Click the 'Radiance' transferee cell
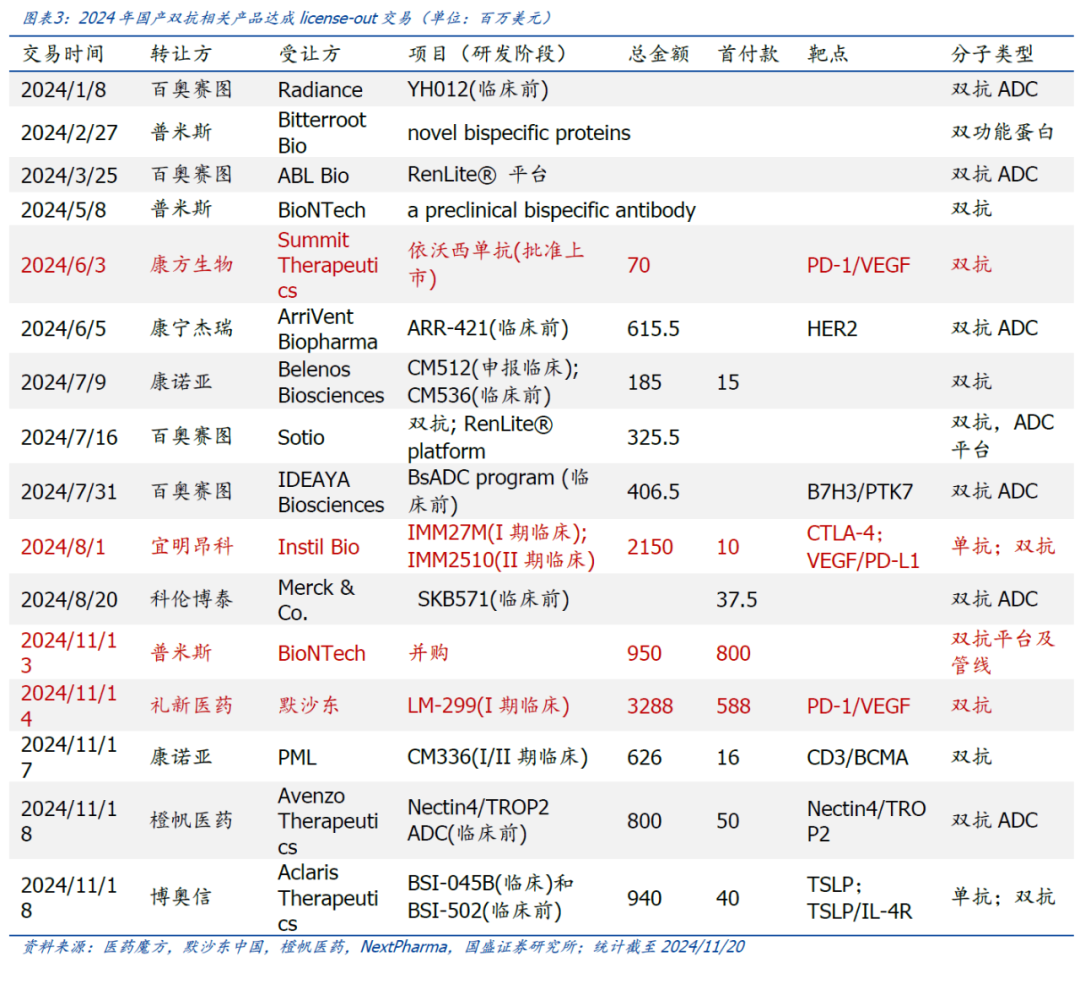 pyautogui.click(x=320, y=90)
